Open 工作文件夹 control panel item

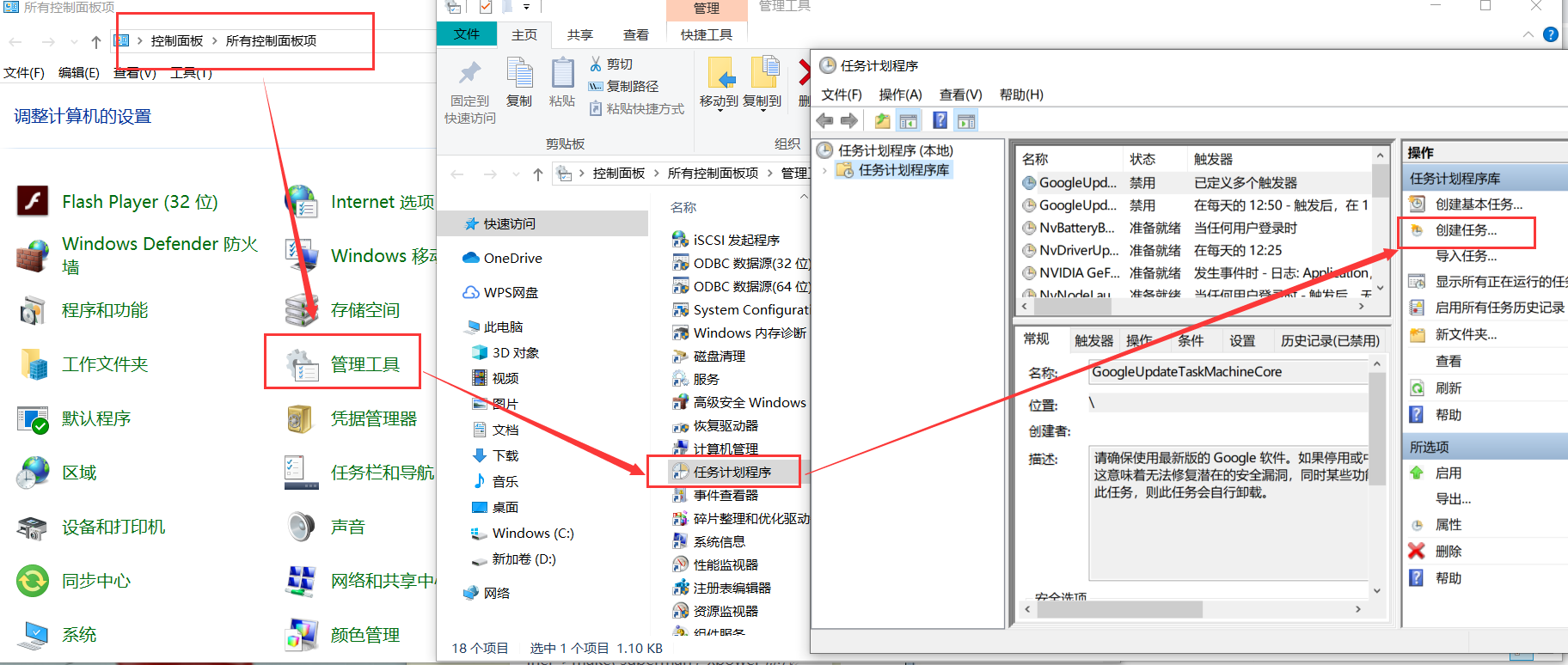[x=83, y=364]
